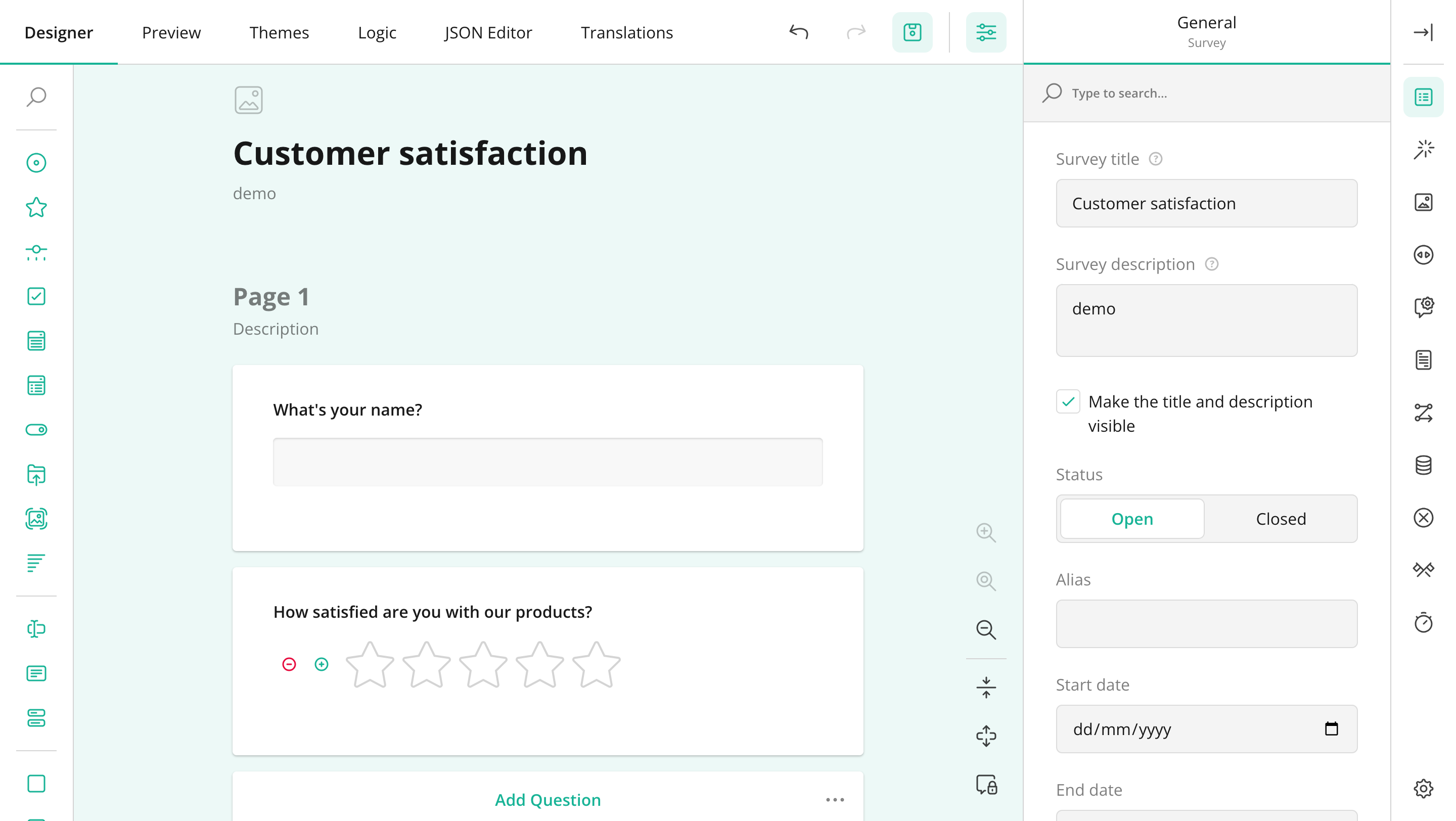Select the checkbox question toolbox icon
The width and height of the screenshot is (1456, 821).
click(36, 296)
